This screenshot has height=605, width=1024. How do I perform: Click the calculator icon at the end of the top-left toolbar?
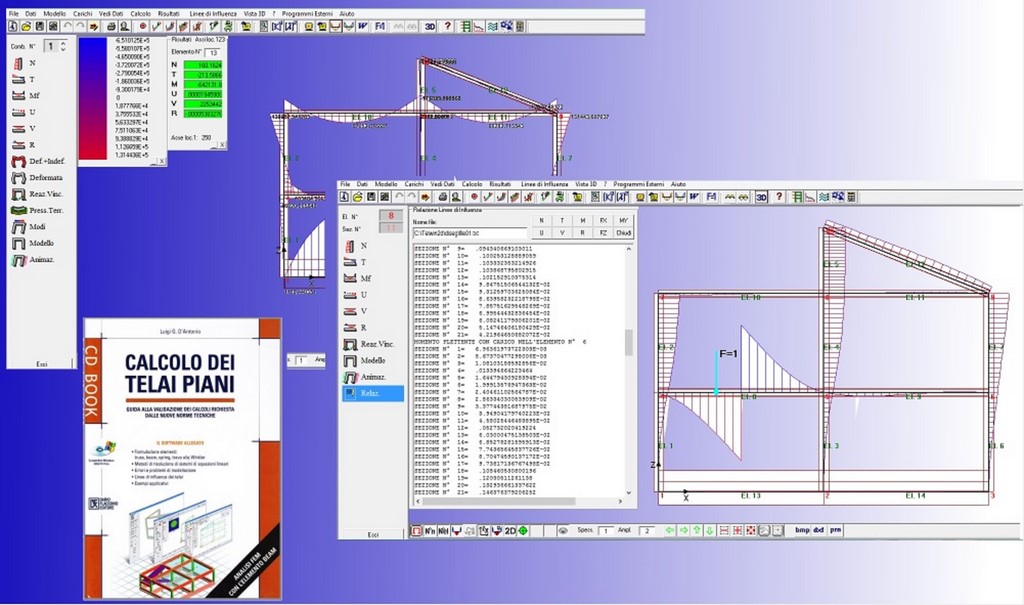520,27
